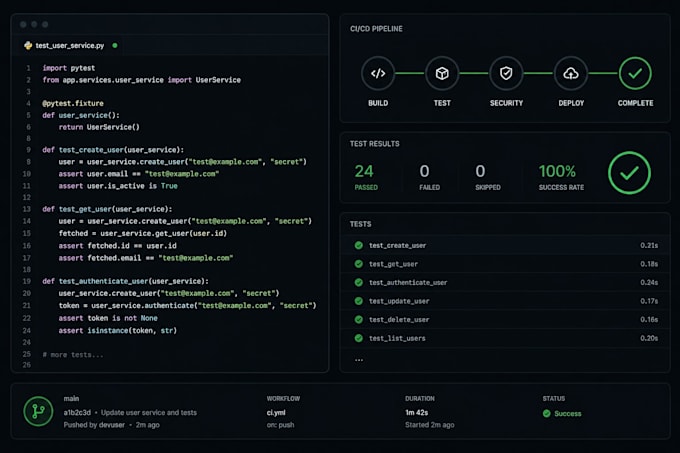
Task: Click the 0.21s duration of test_create_user
Action: pos(649,245)
